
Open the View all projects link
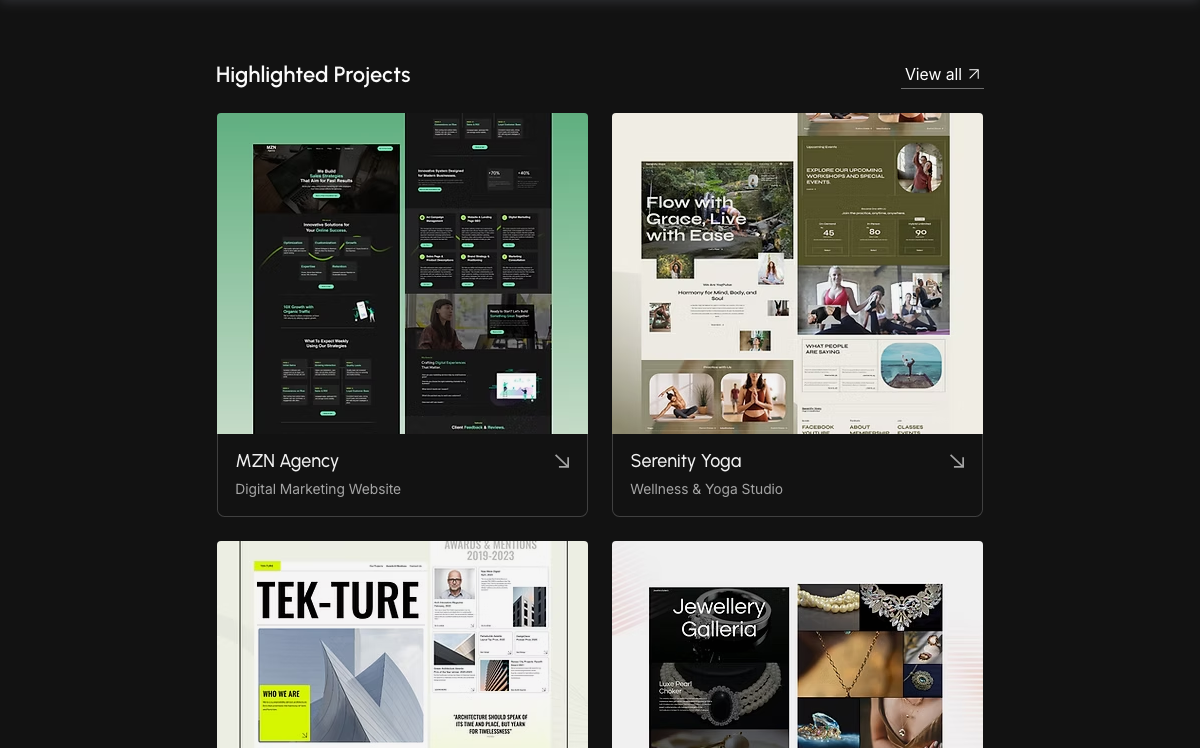coord(942,75)
